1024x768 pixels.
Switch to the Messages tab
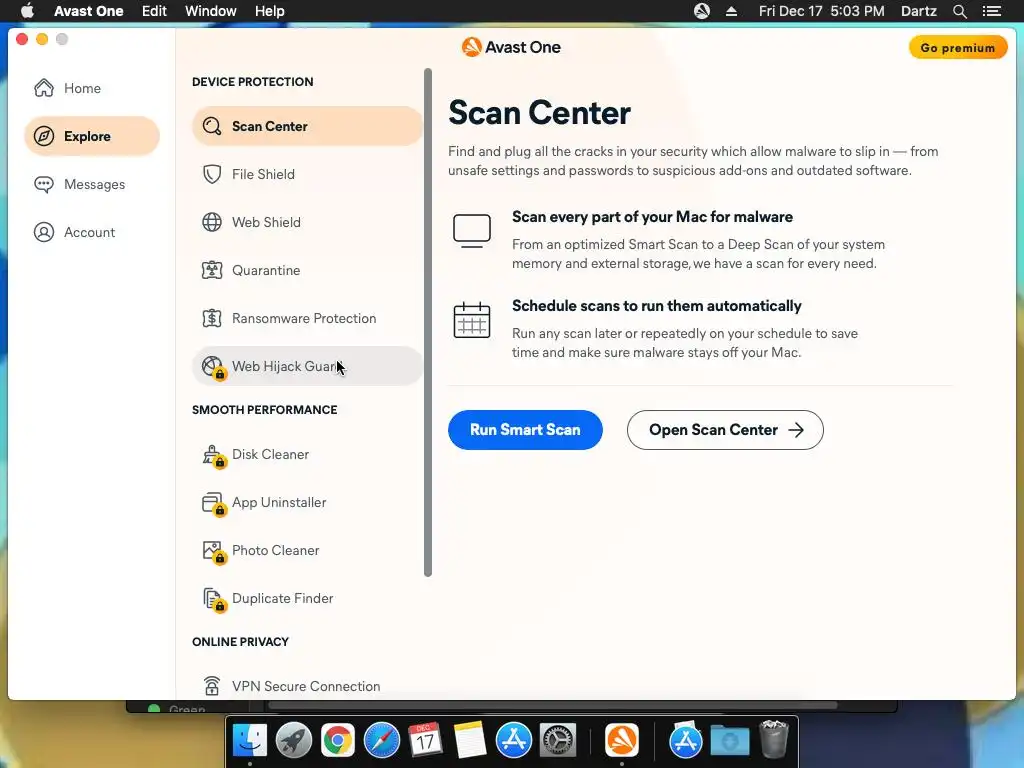point(91,184)
